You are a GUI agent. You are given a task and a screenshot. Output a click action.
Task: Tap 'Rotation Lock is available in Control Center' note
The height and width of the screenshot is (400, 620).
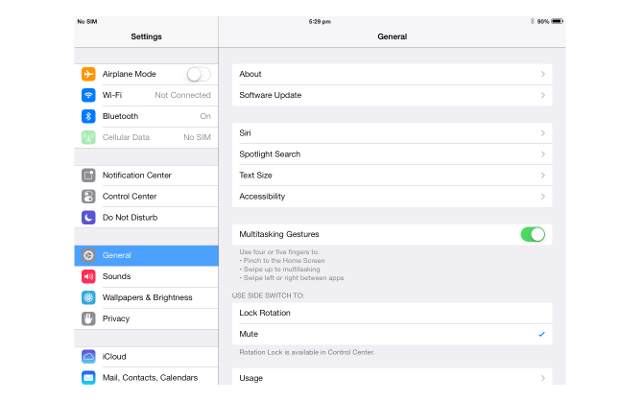(307, 352)
